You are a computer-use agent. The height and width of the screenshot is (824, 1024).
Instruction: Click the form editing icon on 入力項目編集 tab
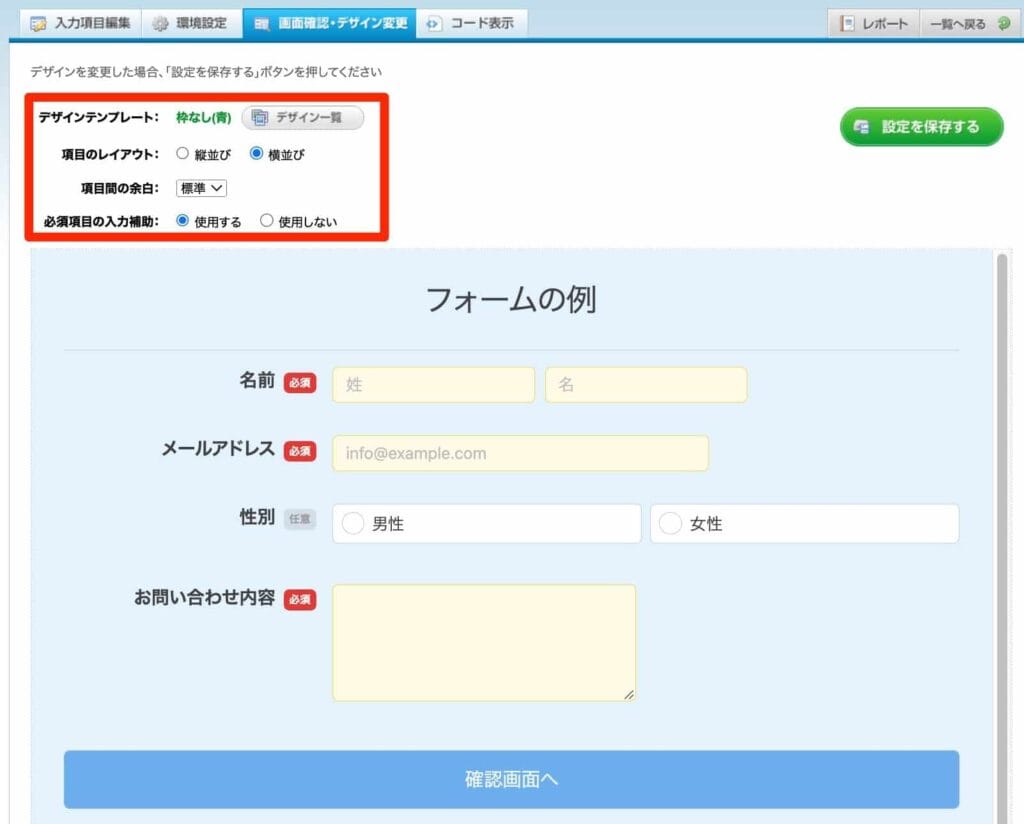point(40,21)
